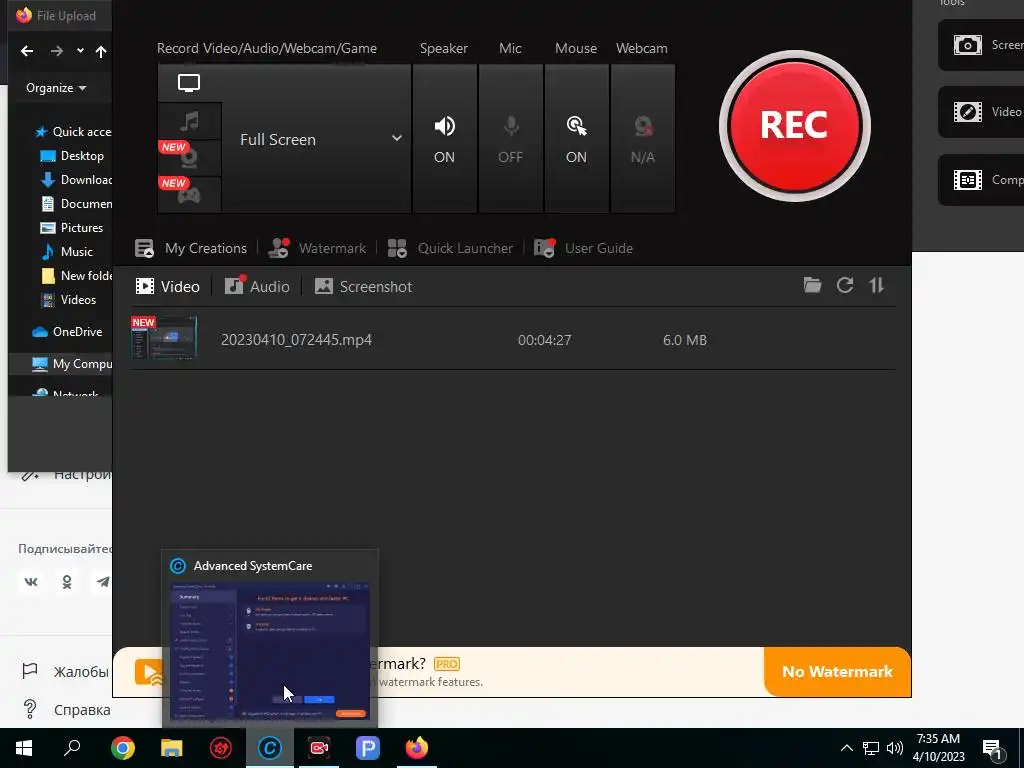Screen dimensions: 1024x768
Task: Select New folder in the navigation tree
Action: (76, 276)
